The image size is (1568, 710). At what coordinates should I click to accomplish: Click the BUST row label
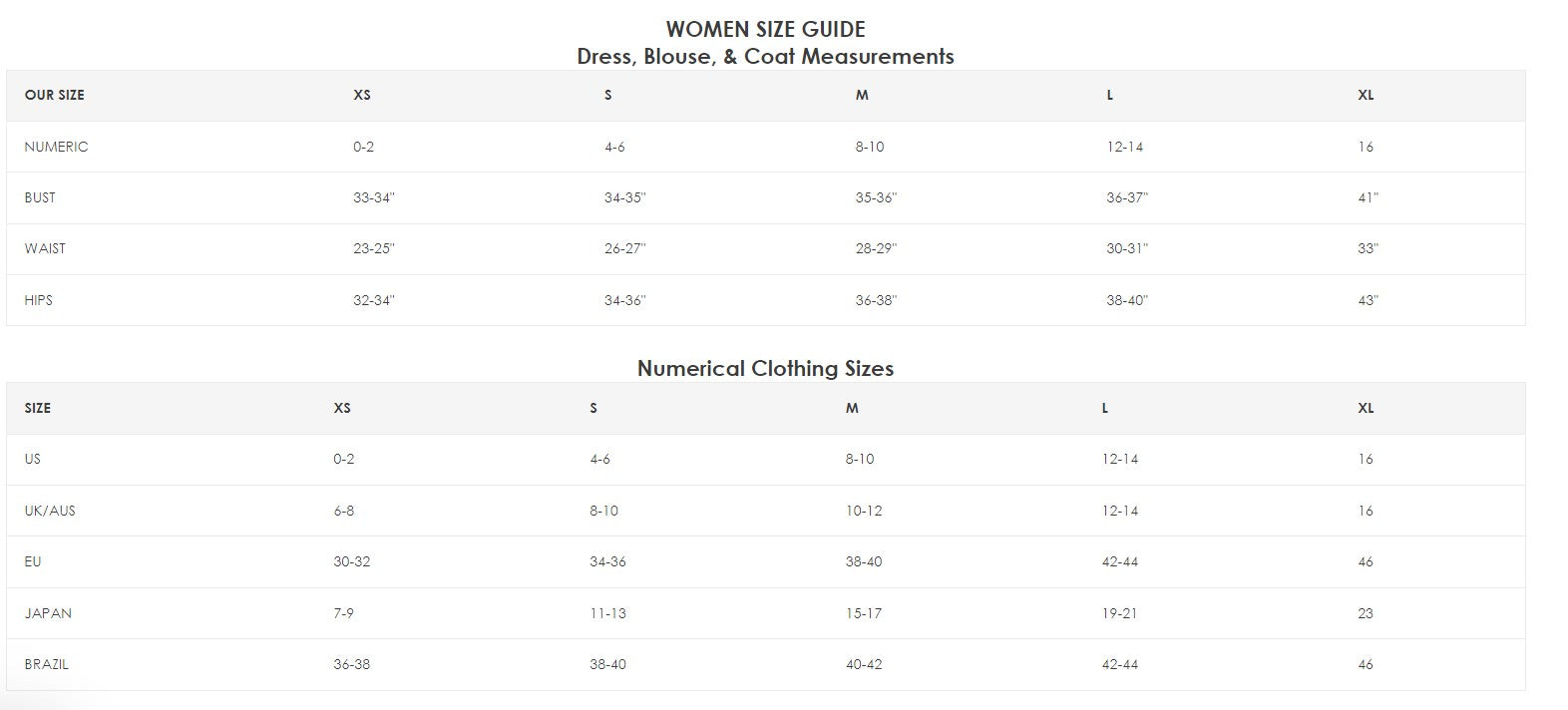pos(40,197)
